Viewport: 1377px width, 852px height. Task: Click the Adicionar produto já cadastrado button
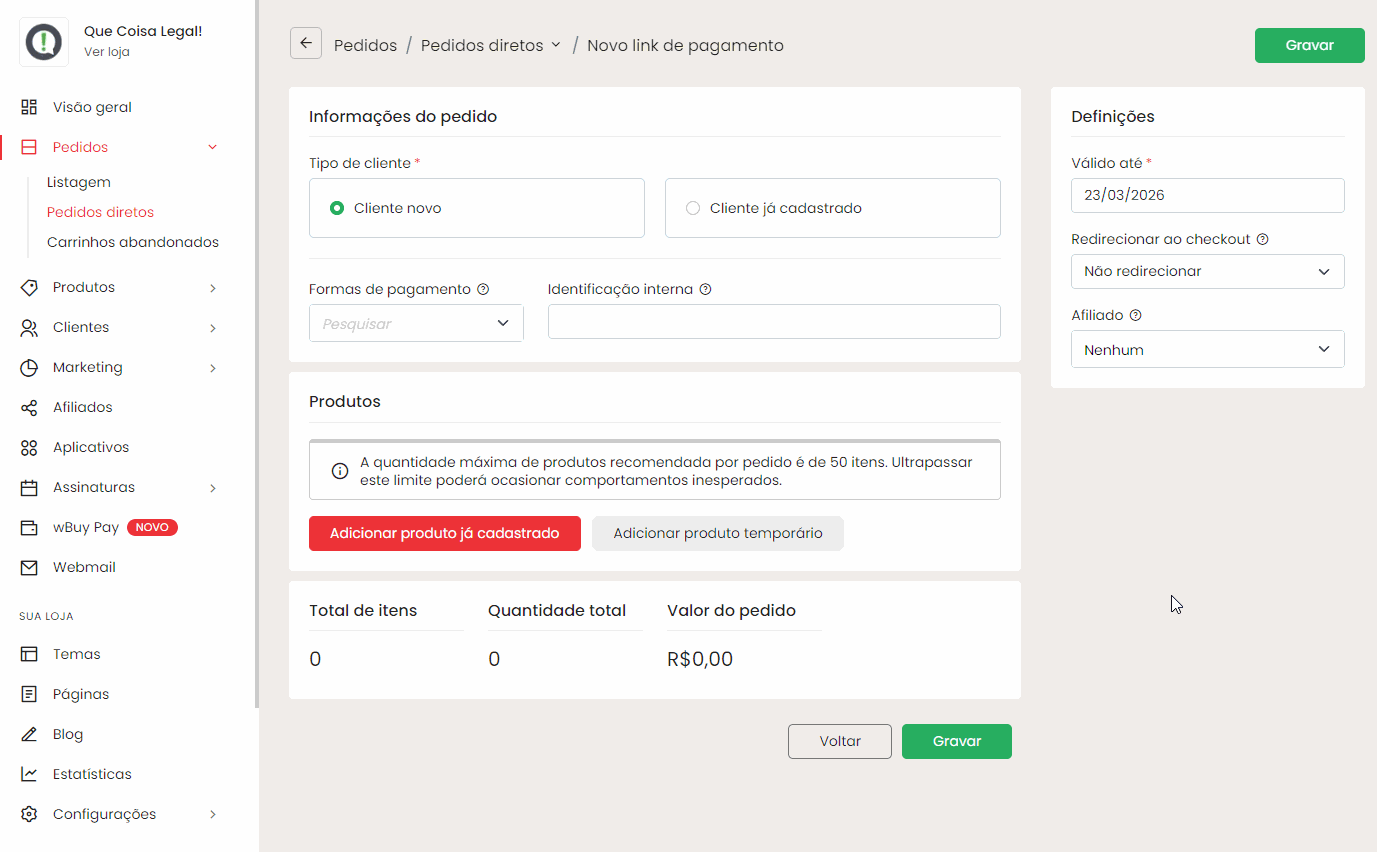point(444,534)
